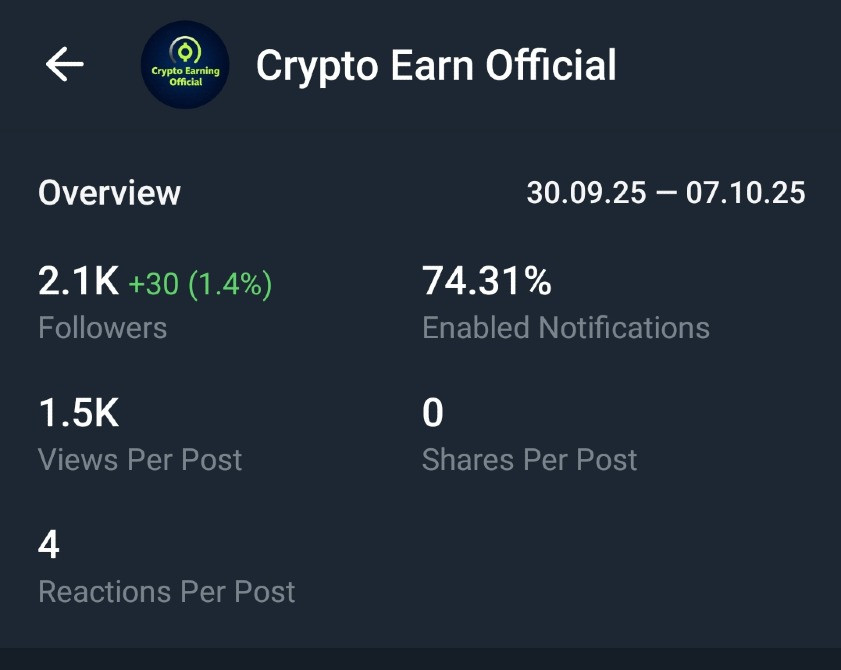The height and width of the screenshot is (670, 841).
Task: Tap the back arrow icon
Action: tap(65, 65)
